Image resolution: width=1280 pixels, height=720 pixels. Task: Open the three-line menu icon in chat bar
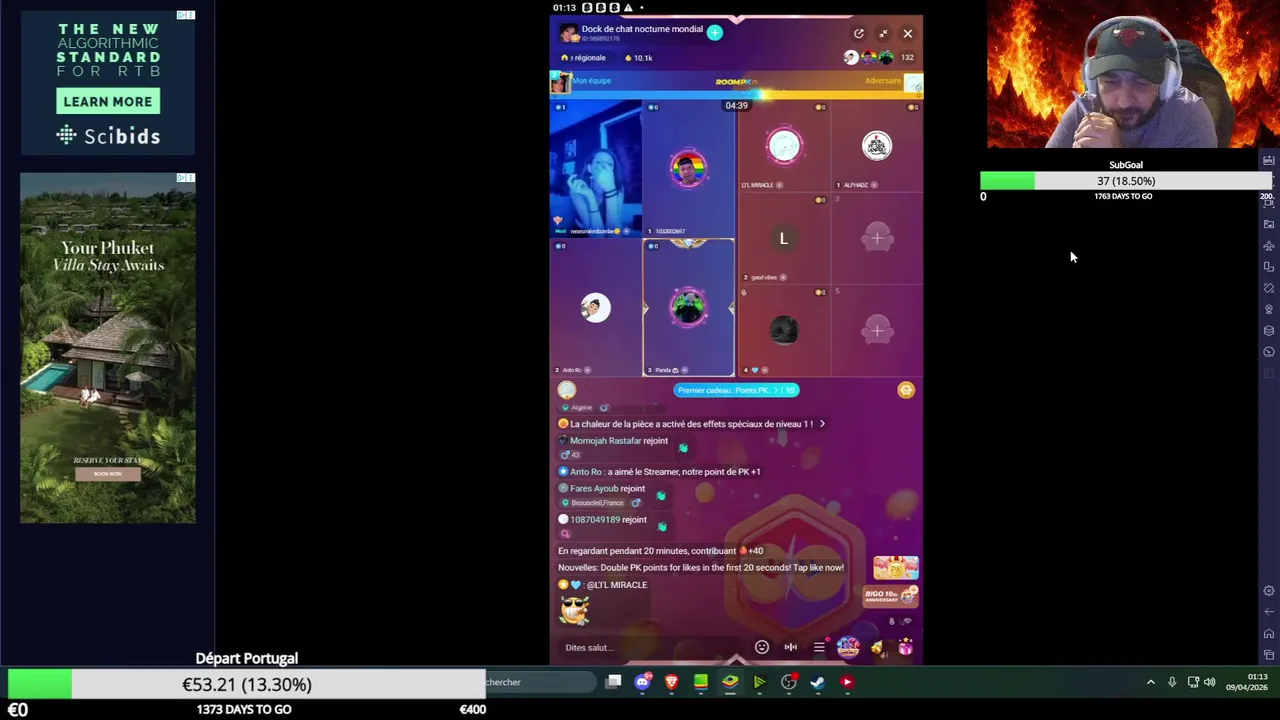click(x=819, y=647)
